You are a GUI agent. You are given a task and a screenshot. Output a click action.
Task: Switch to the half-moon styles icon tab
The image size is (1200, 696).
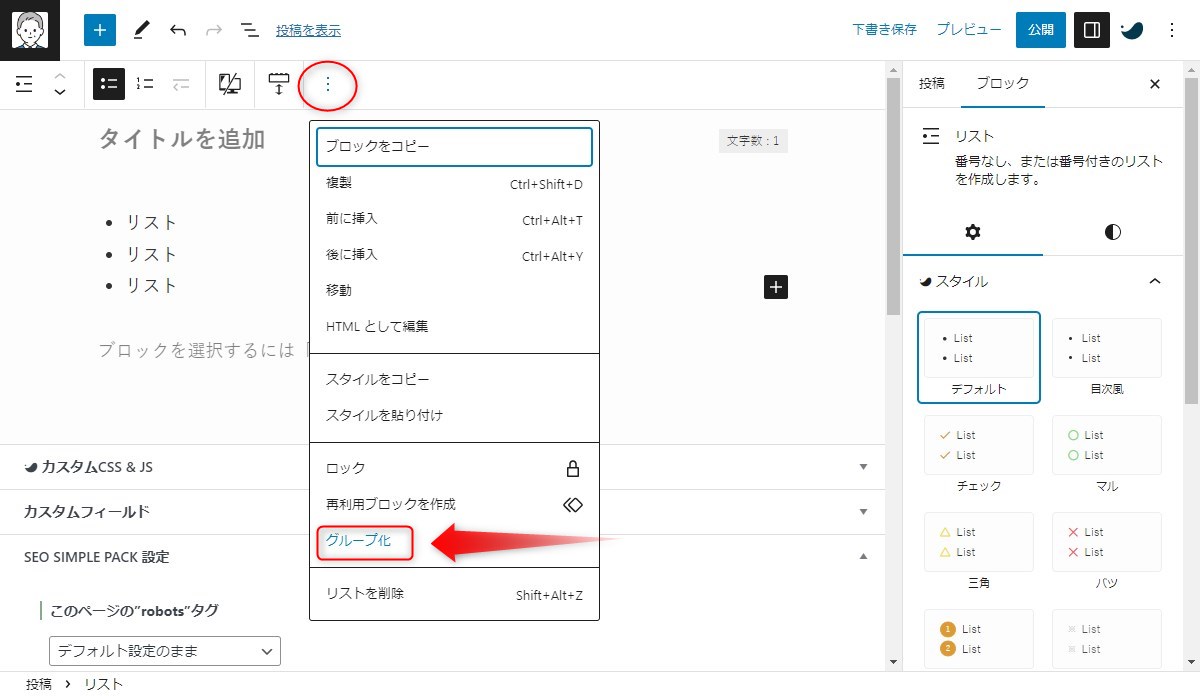(1110, 232)
